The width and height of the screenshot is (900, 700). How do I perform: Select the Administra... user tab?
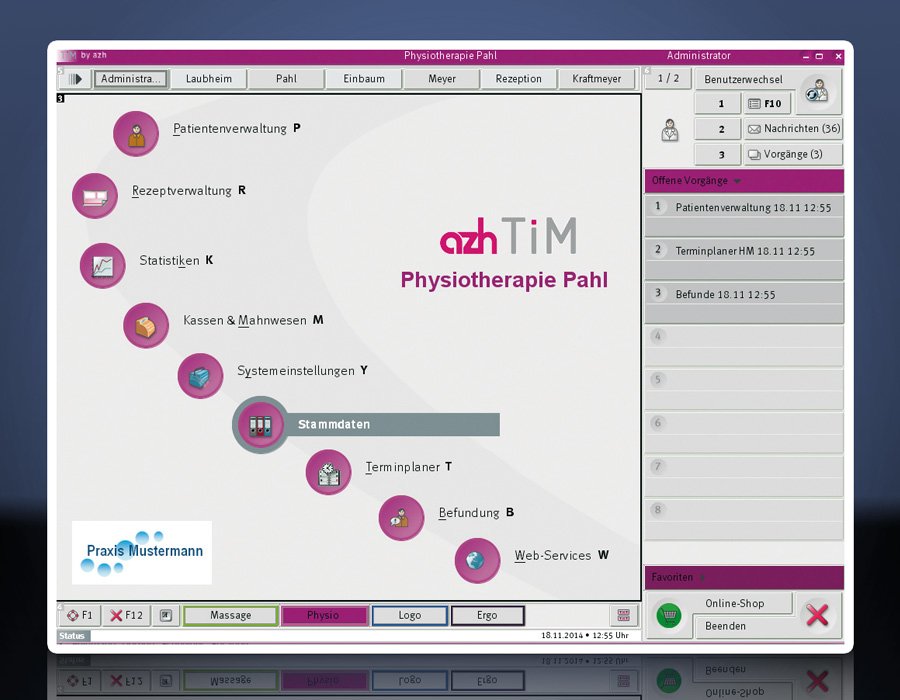(x=131, y=79)
